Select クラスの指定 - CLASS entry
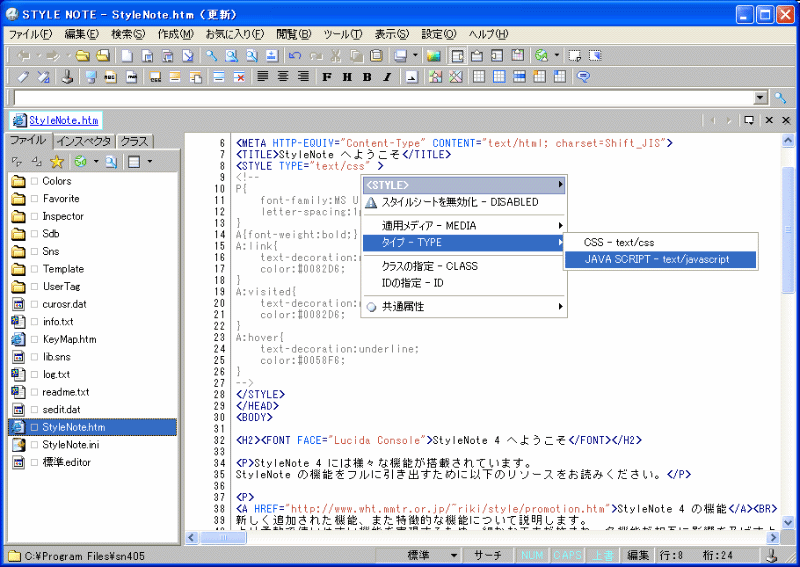 464,266
